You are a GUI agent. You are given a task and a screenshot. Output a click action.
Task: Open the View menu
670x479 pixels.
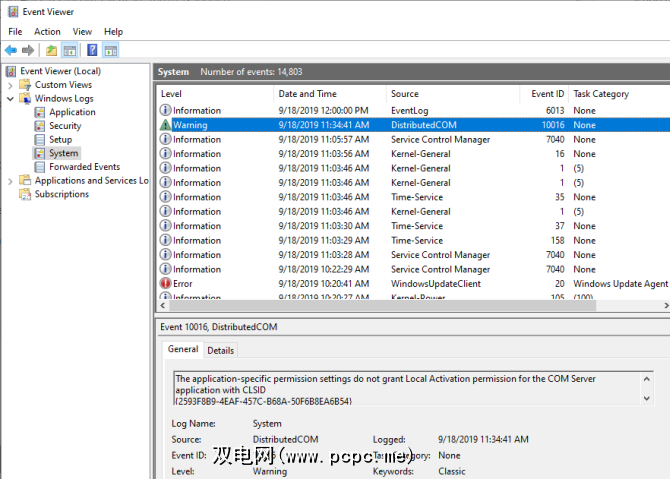pyautogui.click(x=83, y=32)
